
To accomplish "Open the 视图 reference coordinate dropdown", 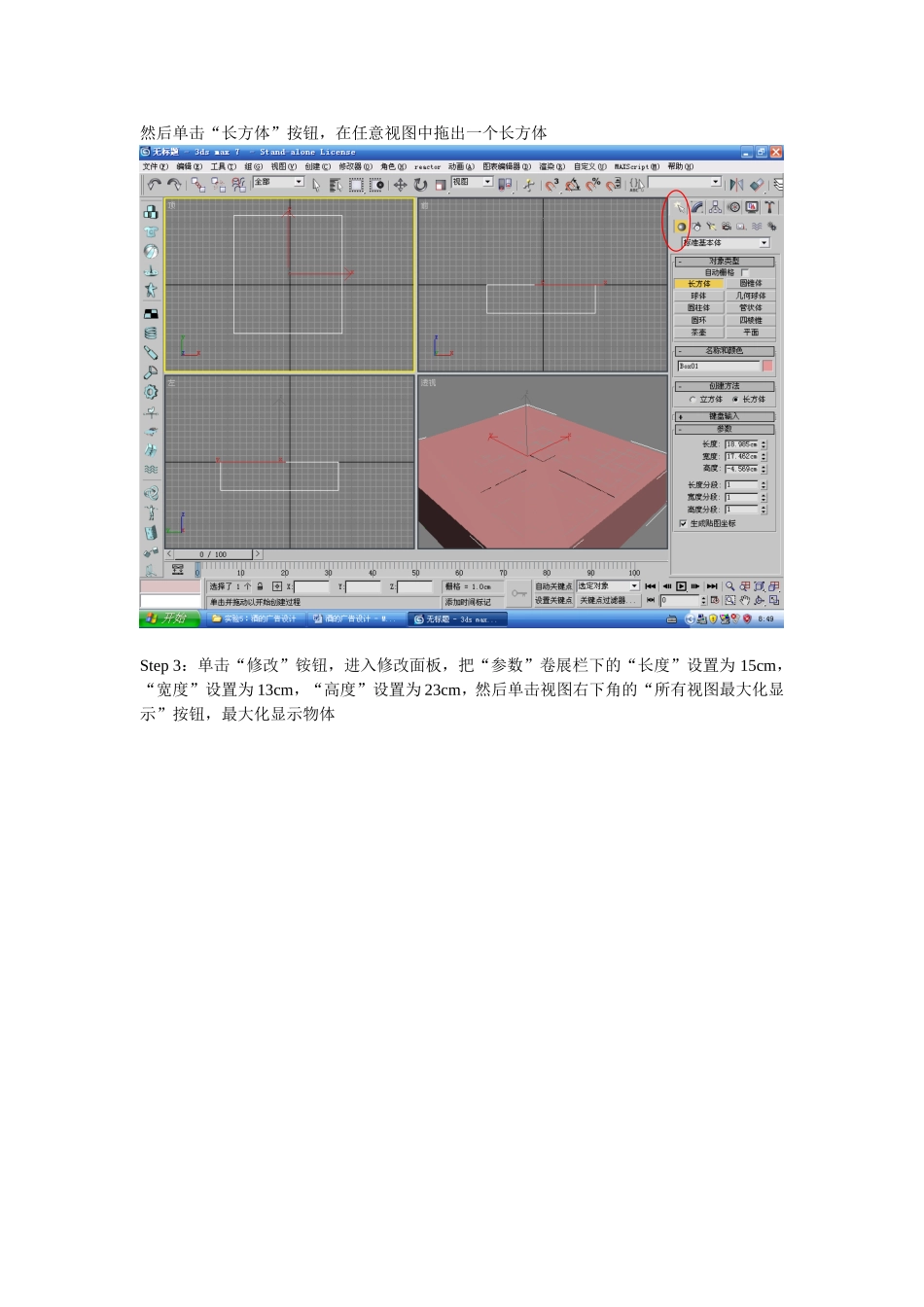I will pyautogui.click(x=473, y=182).
